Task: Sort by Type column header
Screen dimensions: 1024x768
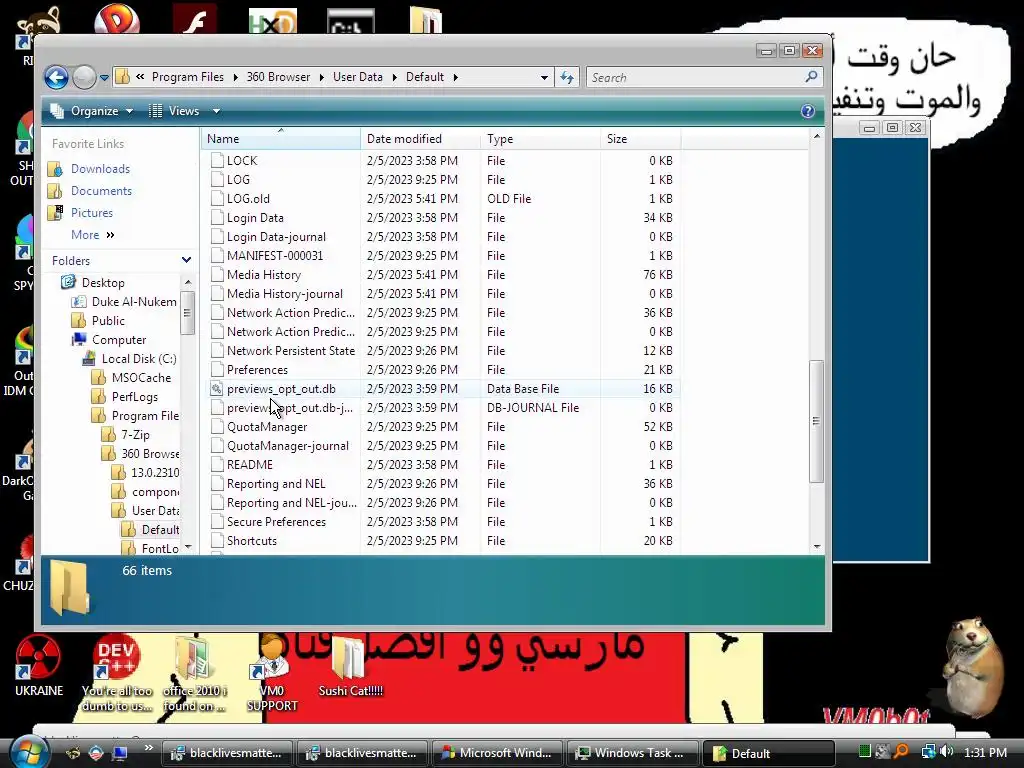Action: click(x=541, y=138)
